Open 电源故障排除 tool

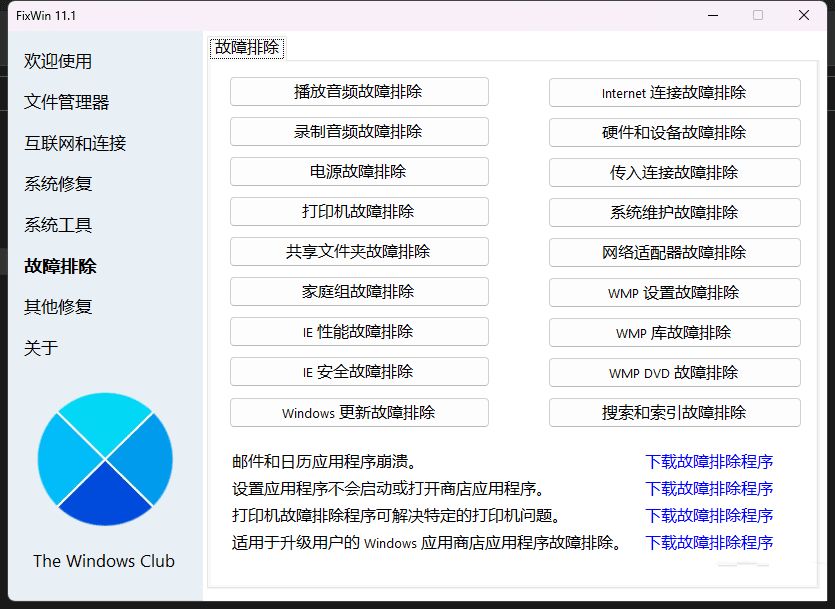[359, 171]
